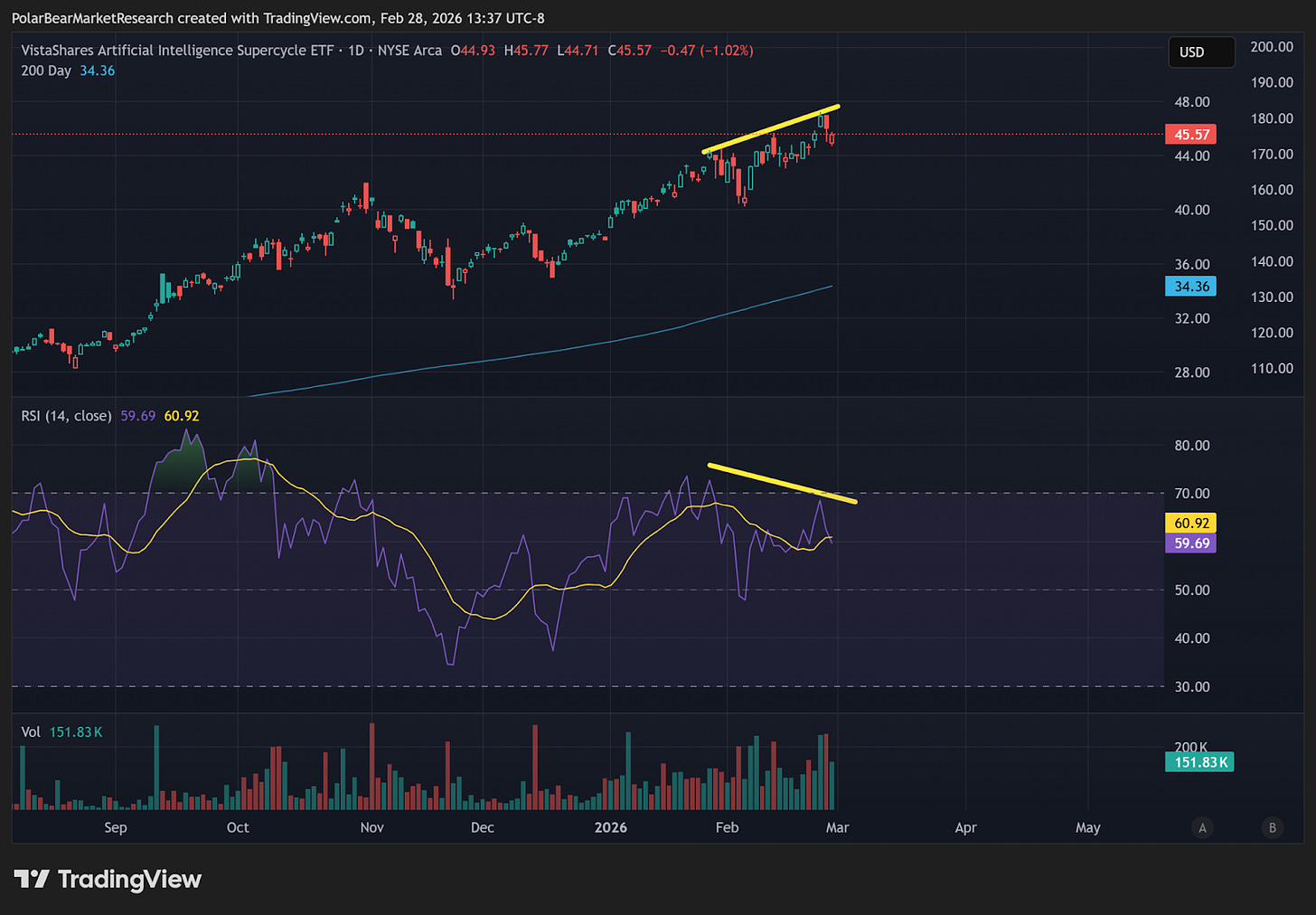Open the USD currency selector
The image size is (1316, 915).
pyautogui.click(x=1201, y=52)
